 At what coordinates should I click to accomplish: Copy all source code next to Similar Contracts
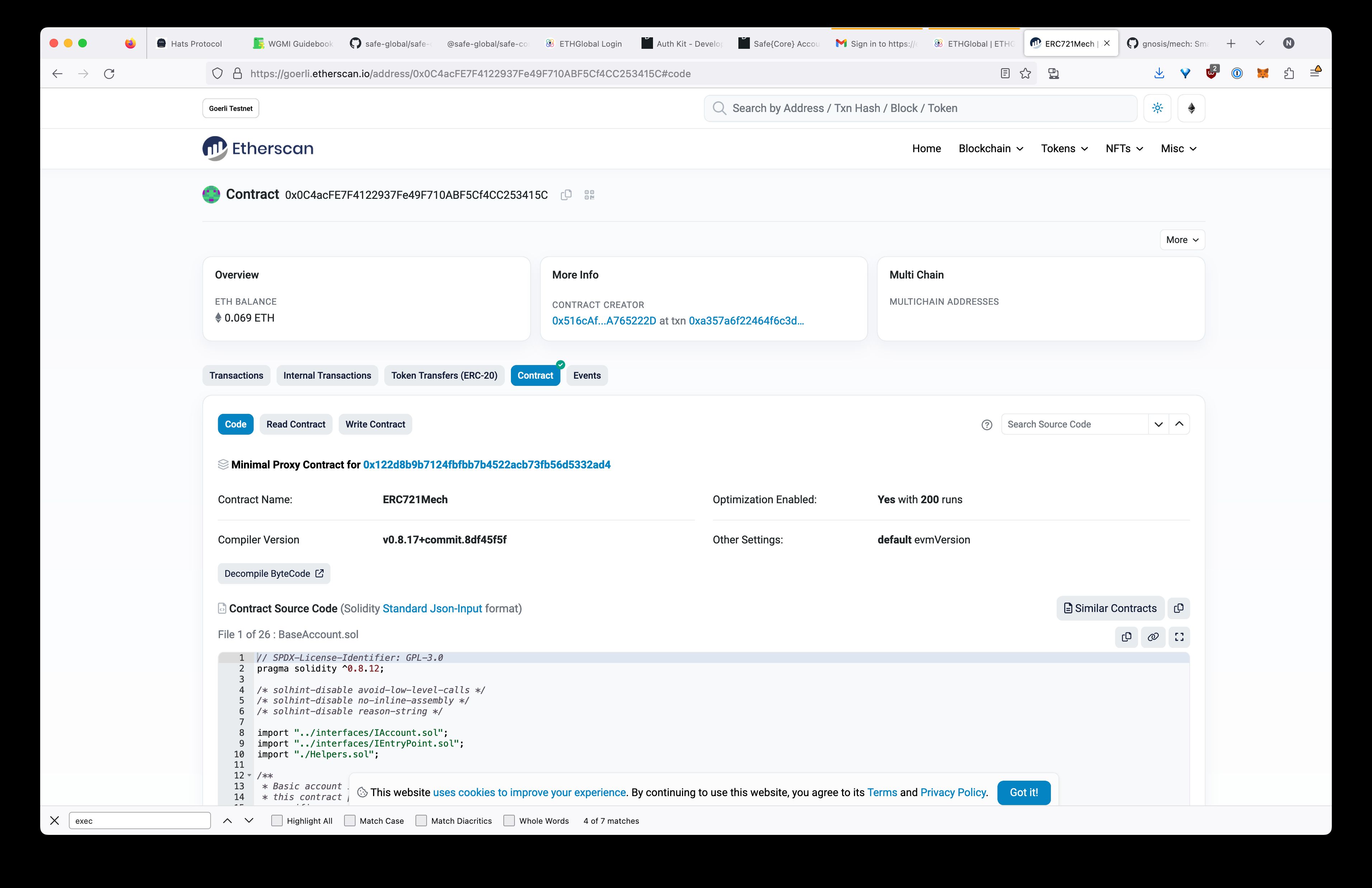(1178, 608)
